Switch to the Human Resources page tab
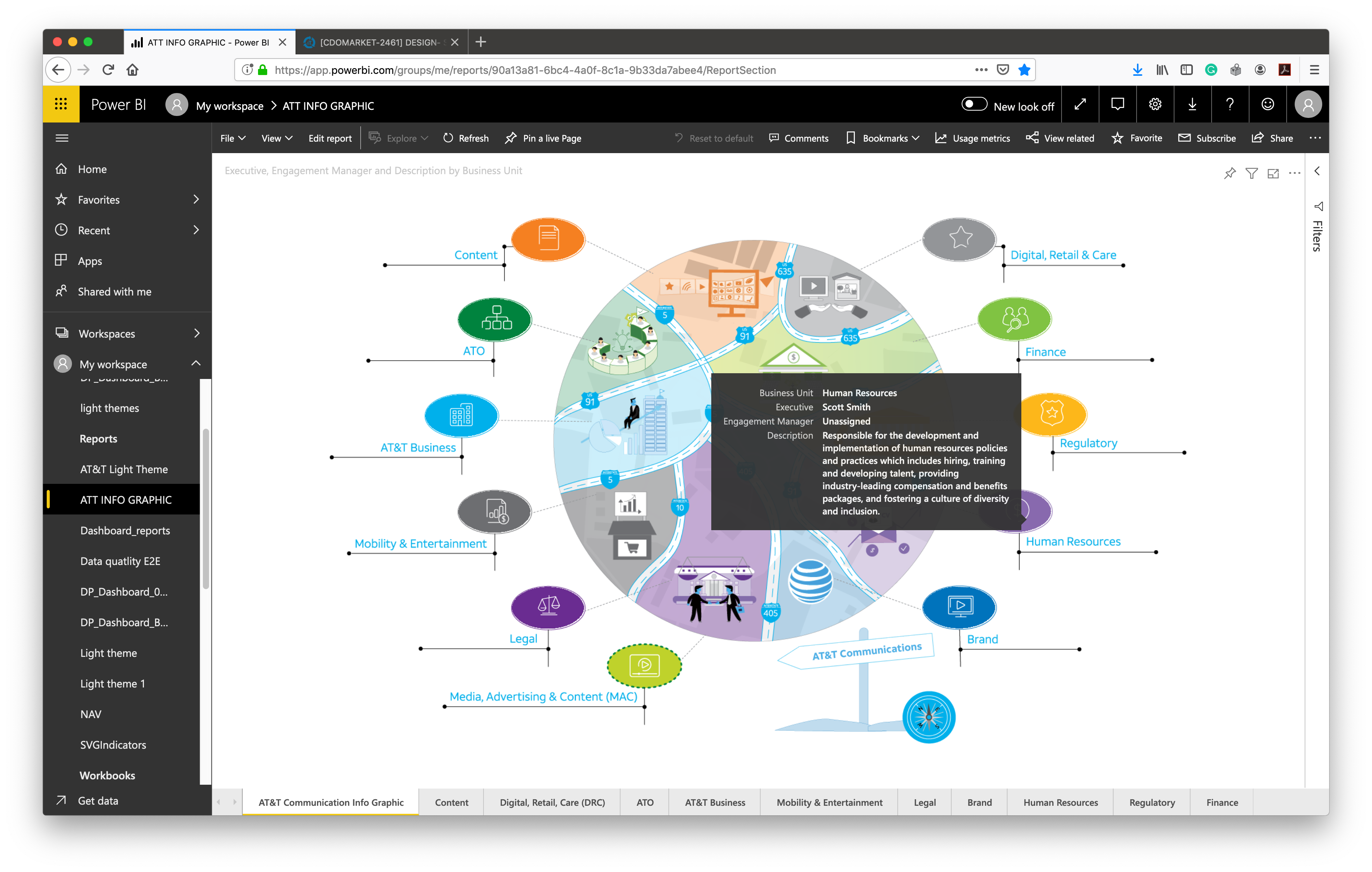 click(1060, 802)
